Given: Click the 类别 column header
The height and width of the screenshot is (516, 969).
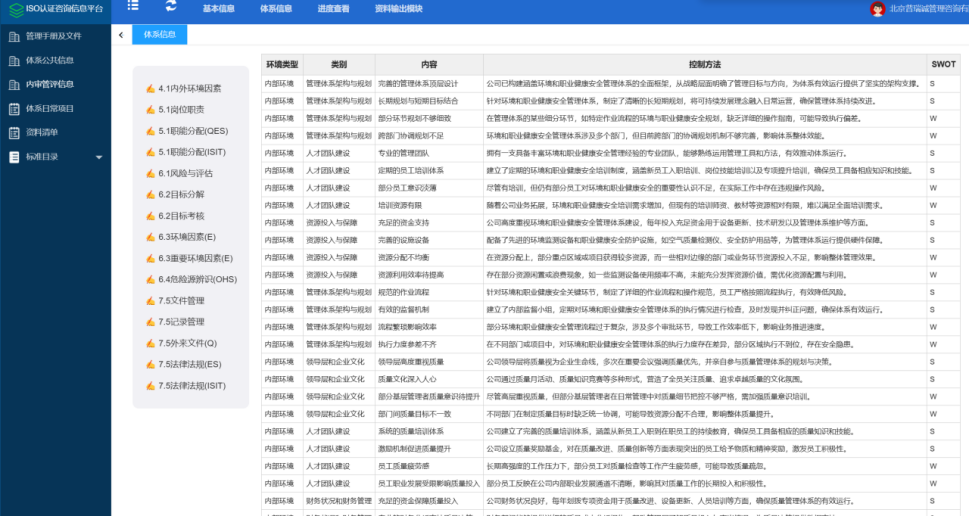Looking at the screenshot, I should click(339, 64).
